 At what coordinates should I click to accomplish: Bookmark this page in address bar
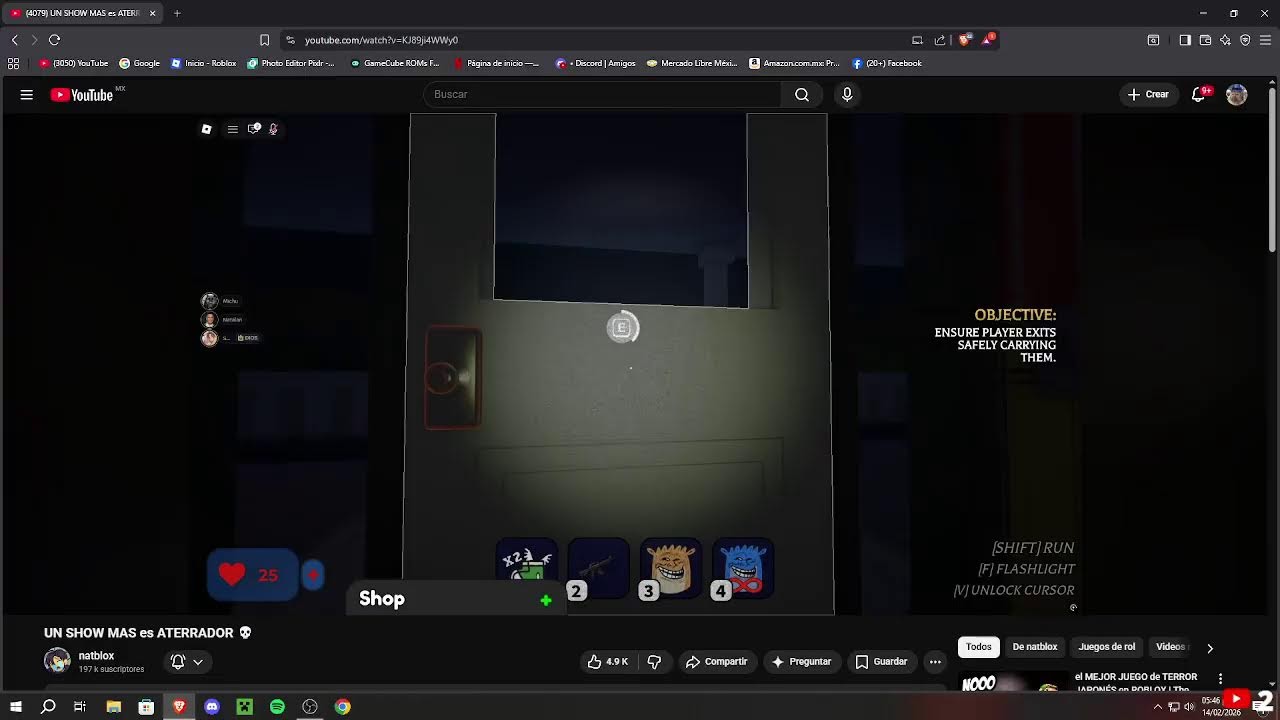point(264,40)
